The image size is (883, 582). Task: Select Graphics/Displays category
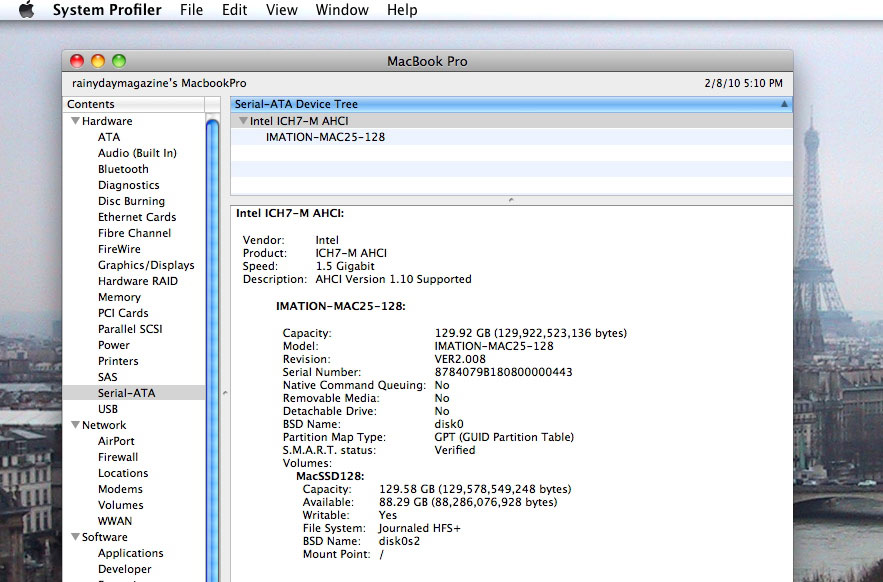(x=146, y=265)
